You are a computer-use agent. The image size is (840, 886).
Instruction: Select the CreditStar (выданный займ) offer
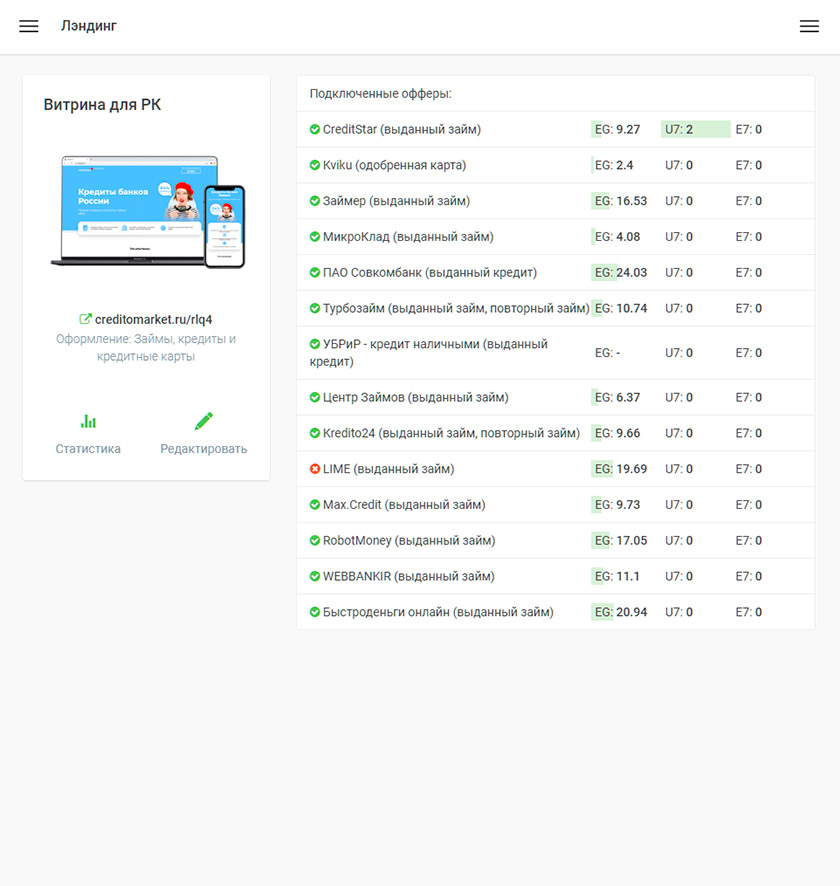tap(402, 129)
